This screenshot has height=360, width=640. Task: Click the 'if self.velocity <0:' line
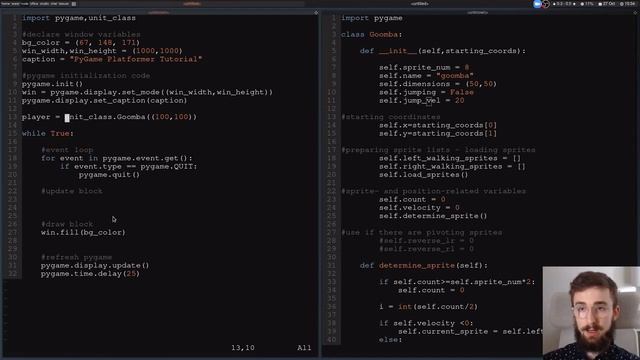click(426, 323)
